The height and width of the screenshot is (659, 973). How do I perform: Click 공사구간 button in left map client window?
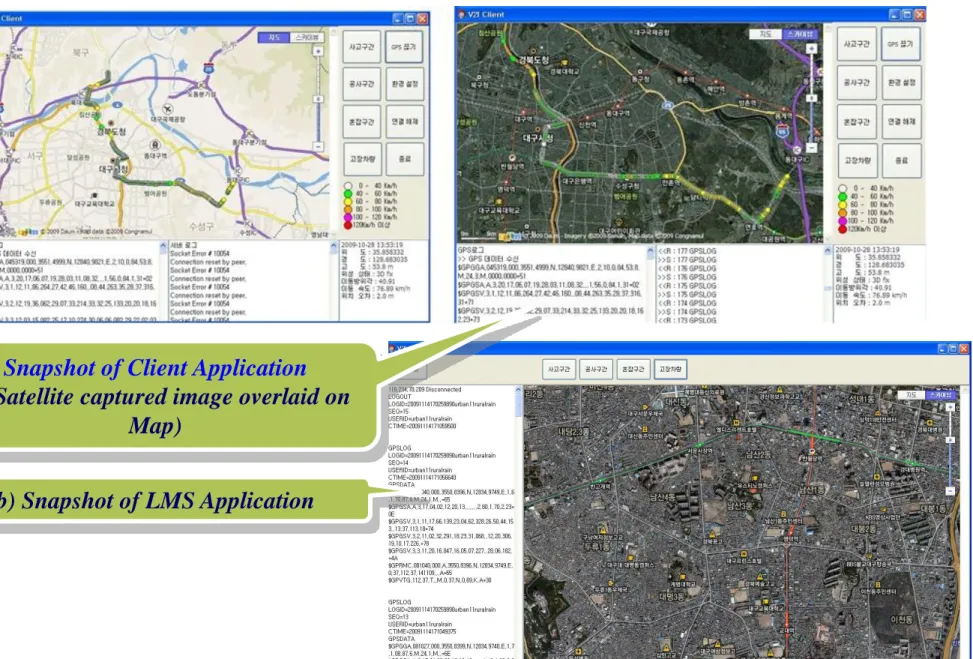point(361,84)
